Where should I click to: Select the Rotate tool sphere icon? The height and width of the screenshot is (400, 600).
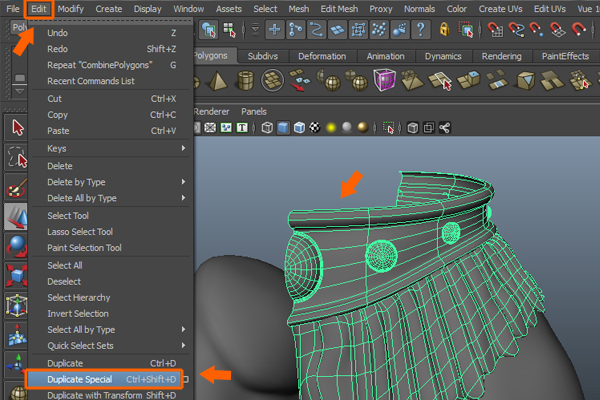point(17,246)
